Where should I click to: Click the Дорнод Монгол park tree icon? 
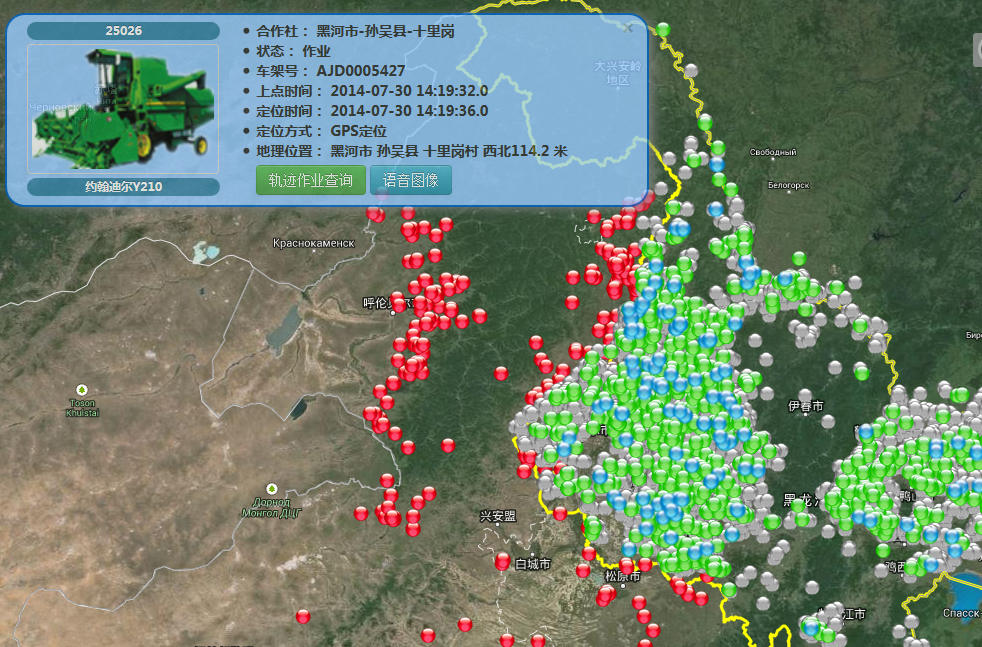click(x=271, y=489)
